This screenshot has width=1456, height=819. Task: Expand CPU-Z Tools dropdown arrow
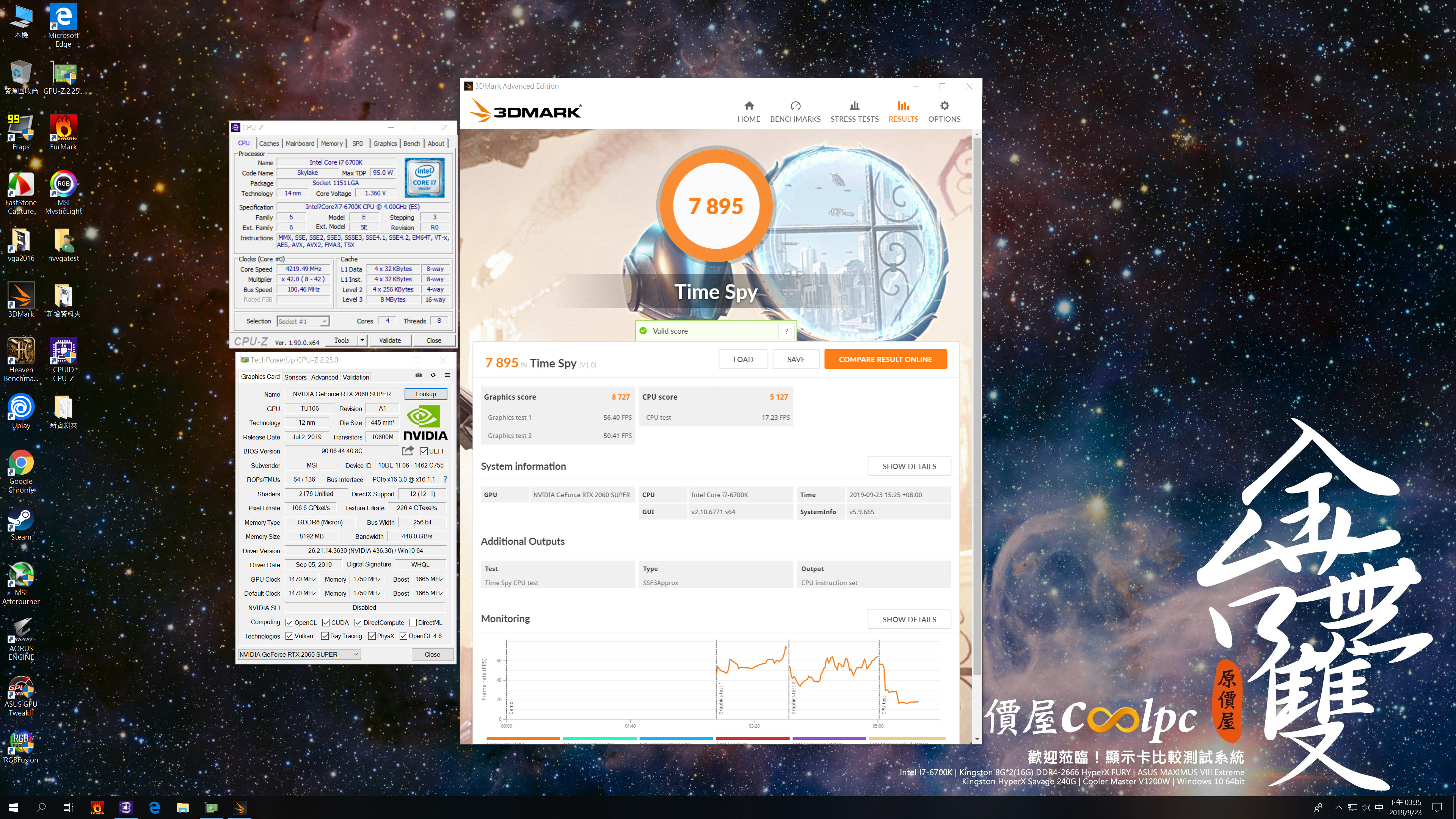coord(362,340)
